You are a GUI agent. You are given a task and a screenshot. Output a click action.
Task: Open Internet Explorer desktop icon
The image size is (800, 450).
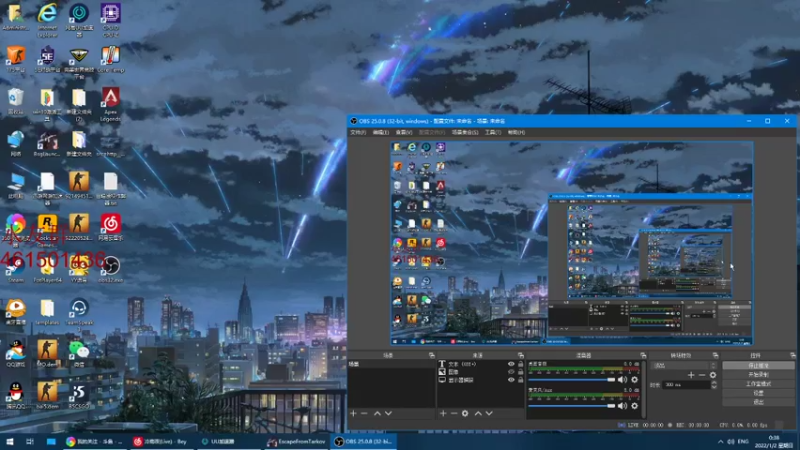[x=47, y=20]
